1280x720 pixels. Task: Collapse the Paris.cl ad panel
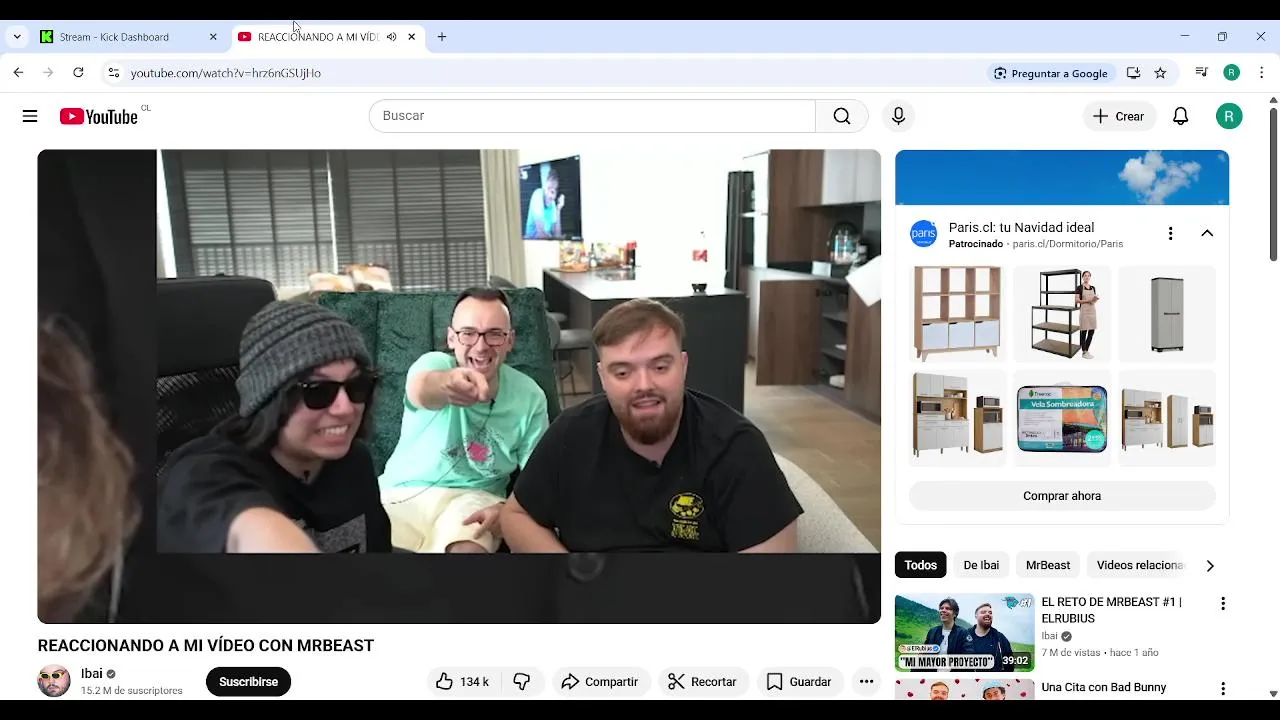pyautogui.click(x=1207, y=234)
